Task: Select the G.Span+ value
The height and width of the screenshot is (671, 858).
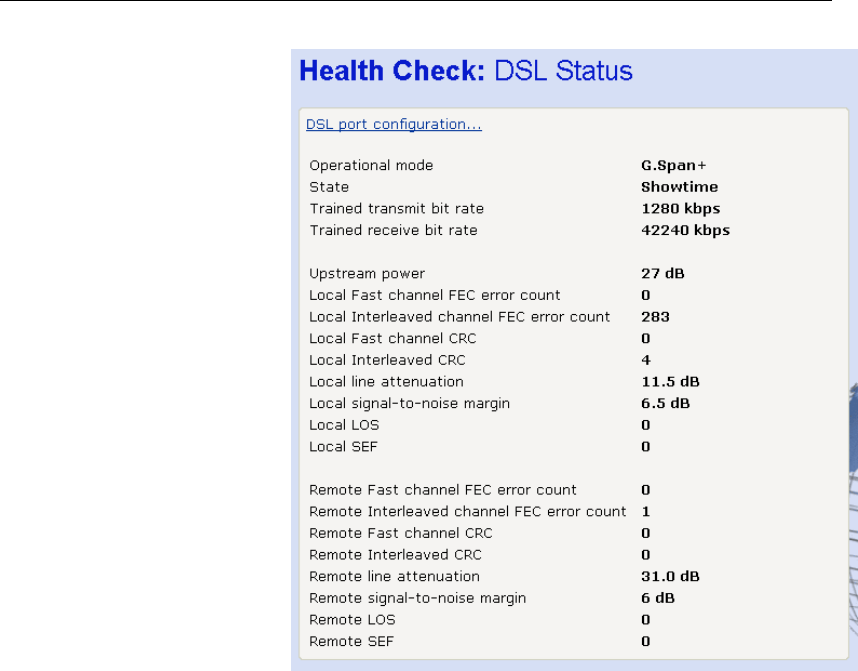Action: [674, 165]
